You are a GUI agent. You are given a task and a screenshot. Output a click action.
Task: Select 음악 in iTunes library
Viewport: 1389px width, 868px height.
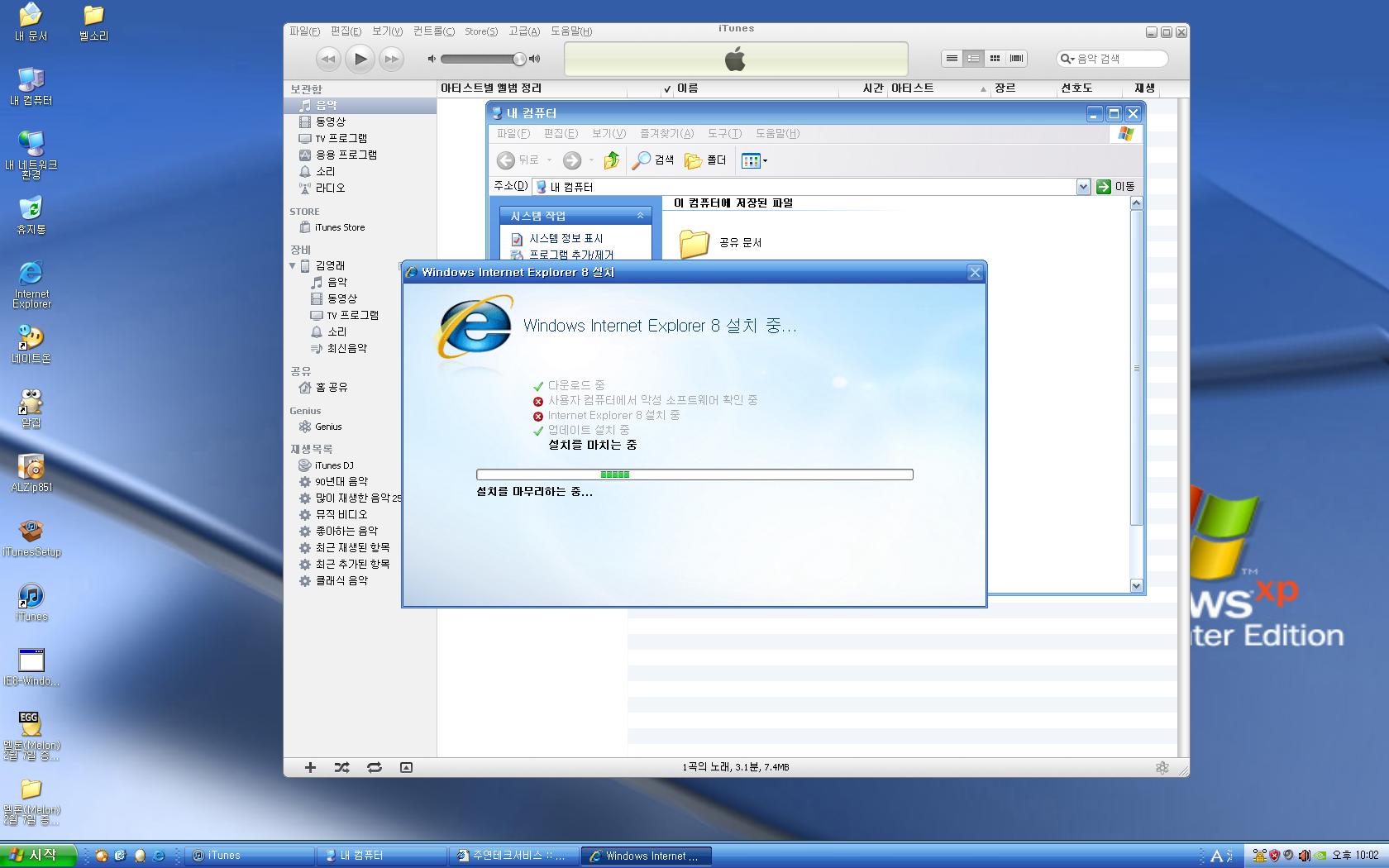pyautogui.click(x=360, y=105)
